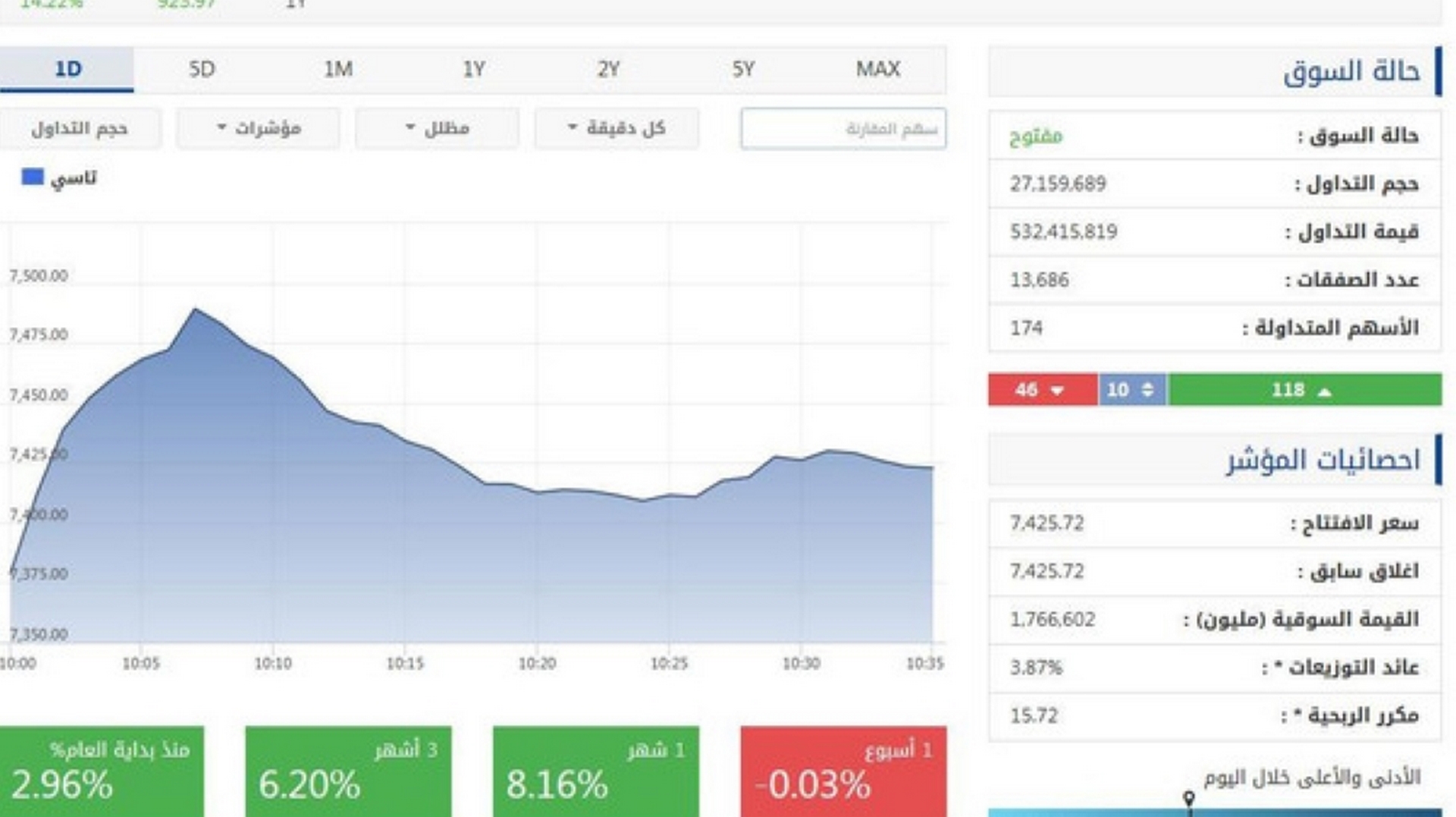The image size is (1456, 817).
Task: Click the blue تاسي legend color swatch
Action: pyautogui.click(x=33, y=177)
